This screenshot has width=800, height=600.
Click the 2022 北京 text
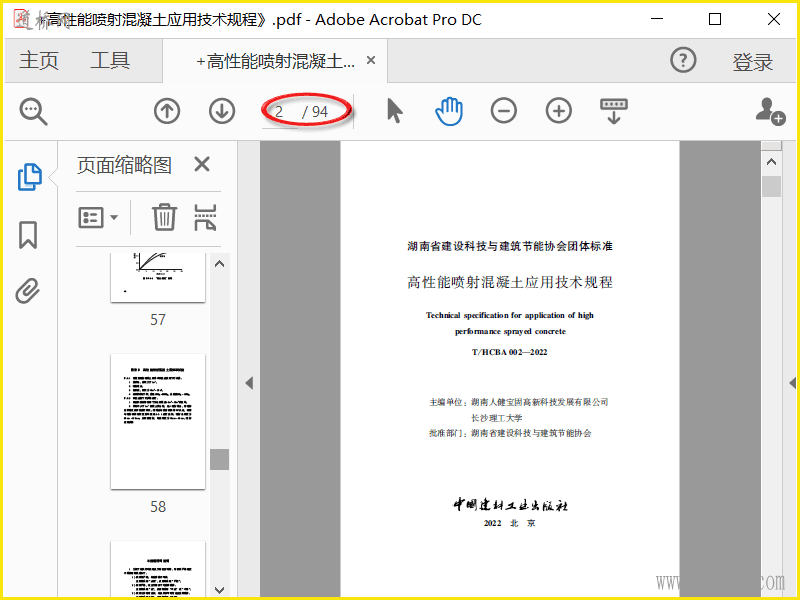(509, 523)
